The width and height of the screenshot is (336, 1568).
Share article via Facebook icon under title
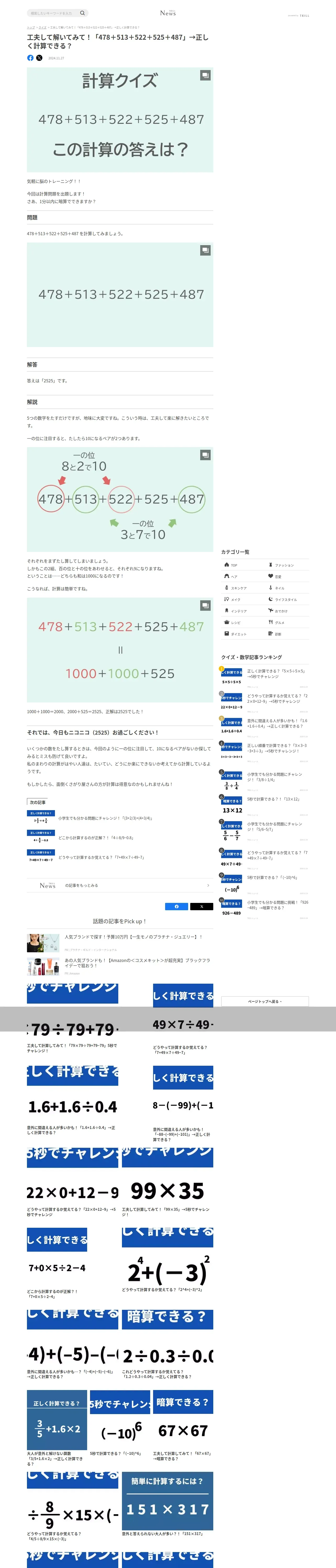pos(31,58)
